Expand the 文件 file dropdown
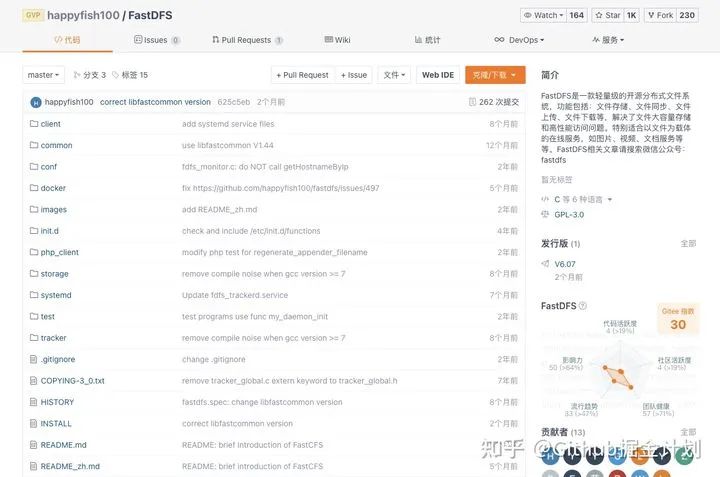Screen dimensions: 720x477 tap(394, 75)
